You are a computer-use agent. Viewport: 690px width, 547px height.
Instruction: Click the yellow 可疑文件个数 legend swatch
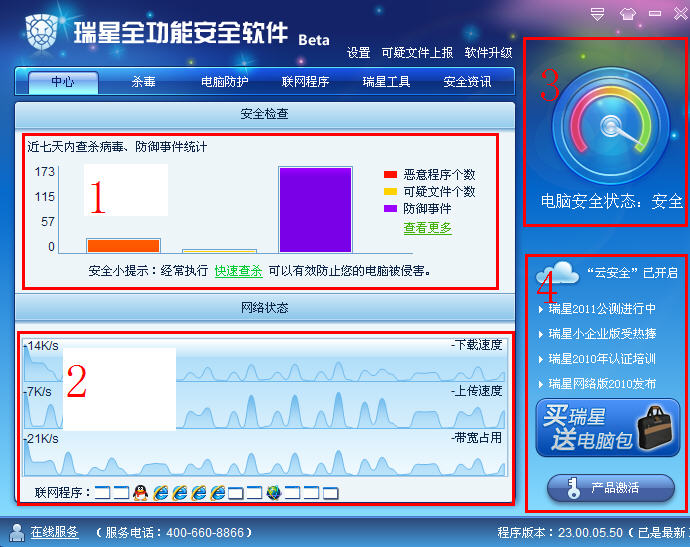(x=390, y=191)
